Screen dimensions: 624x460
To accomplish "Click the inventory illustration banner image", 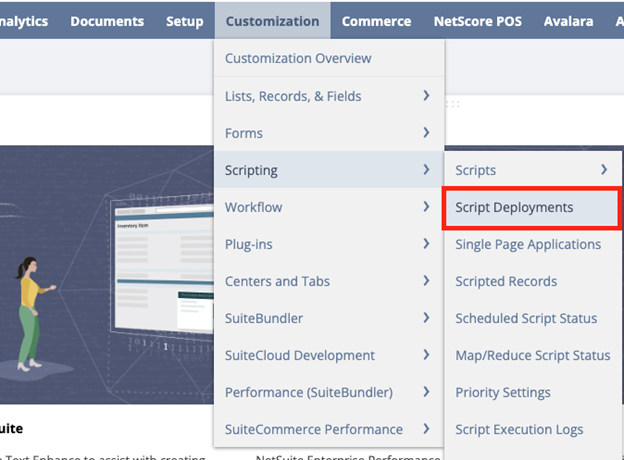I will tap(107, 275).
